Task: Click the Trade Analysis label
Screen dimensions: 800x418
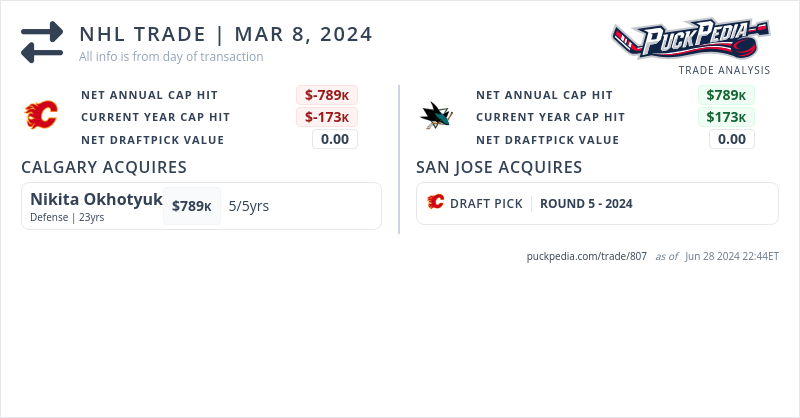Action: point(724,70)
